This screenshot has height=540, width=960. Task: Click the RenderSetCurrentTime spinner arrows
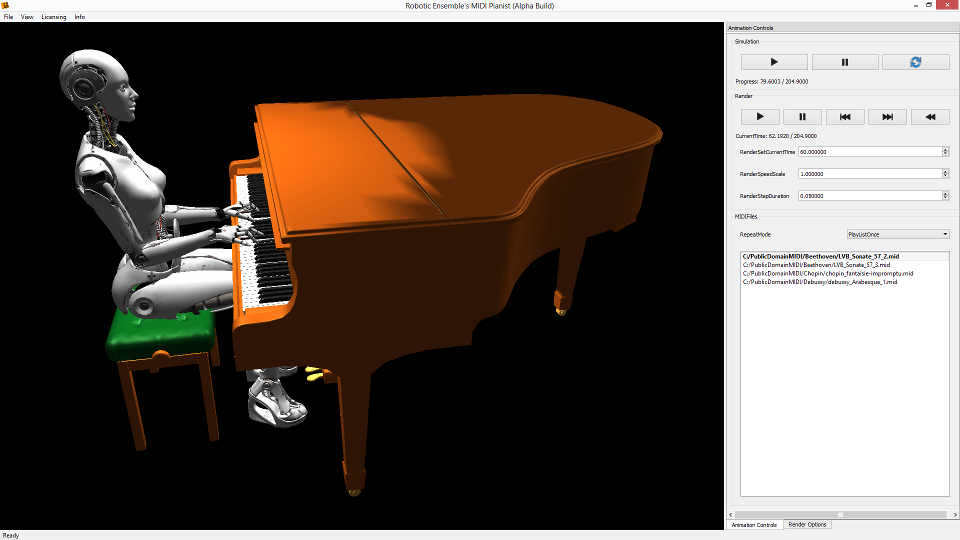click(945, 152)
